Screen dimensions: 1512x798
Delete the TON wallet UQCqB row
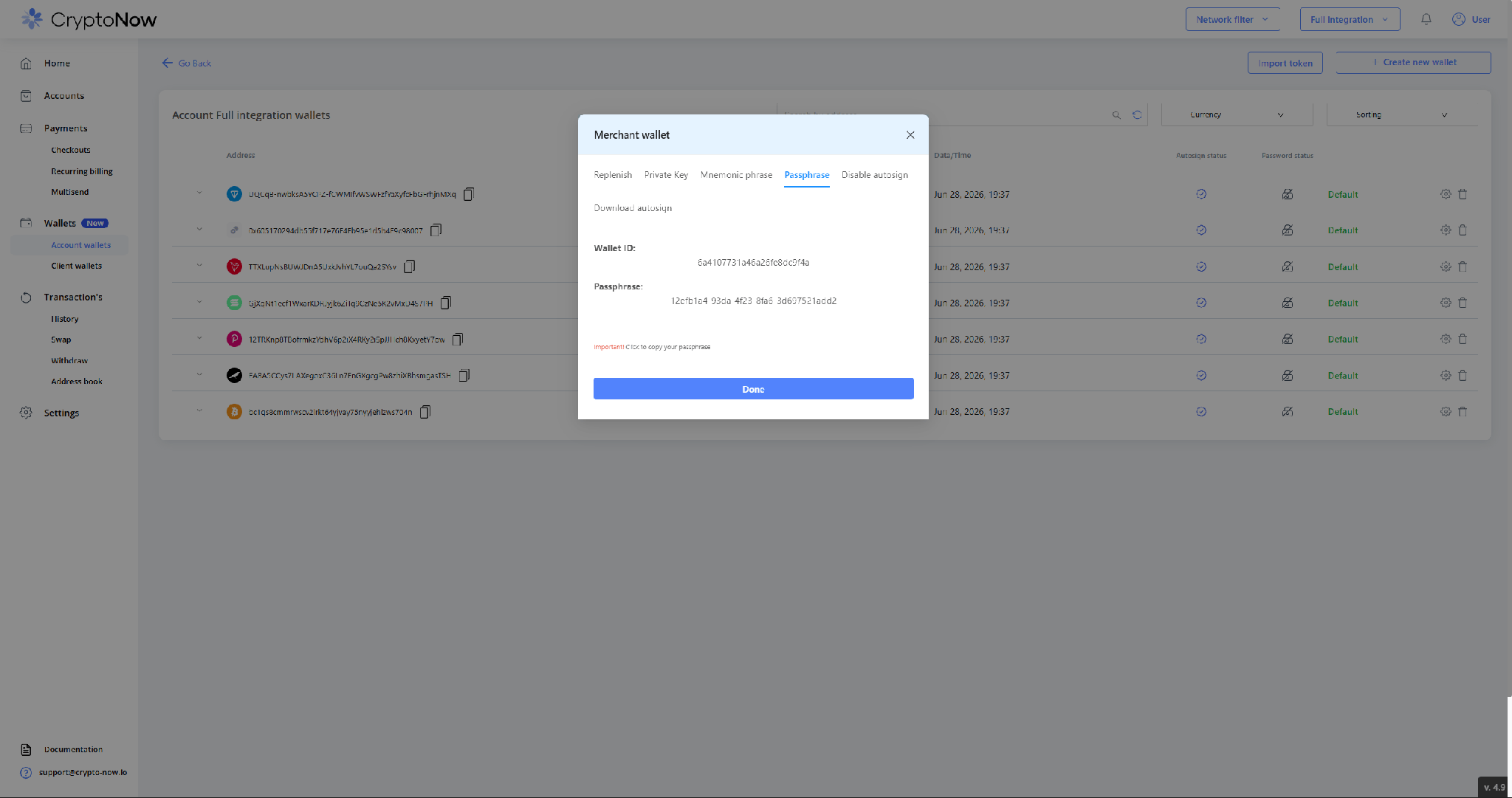(x=1463, y=194)
